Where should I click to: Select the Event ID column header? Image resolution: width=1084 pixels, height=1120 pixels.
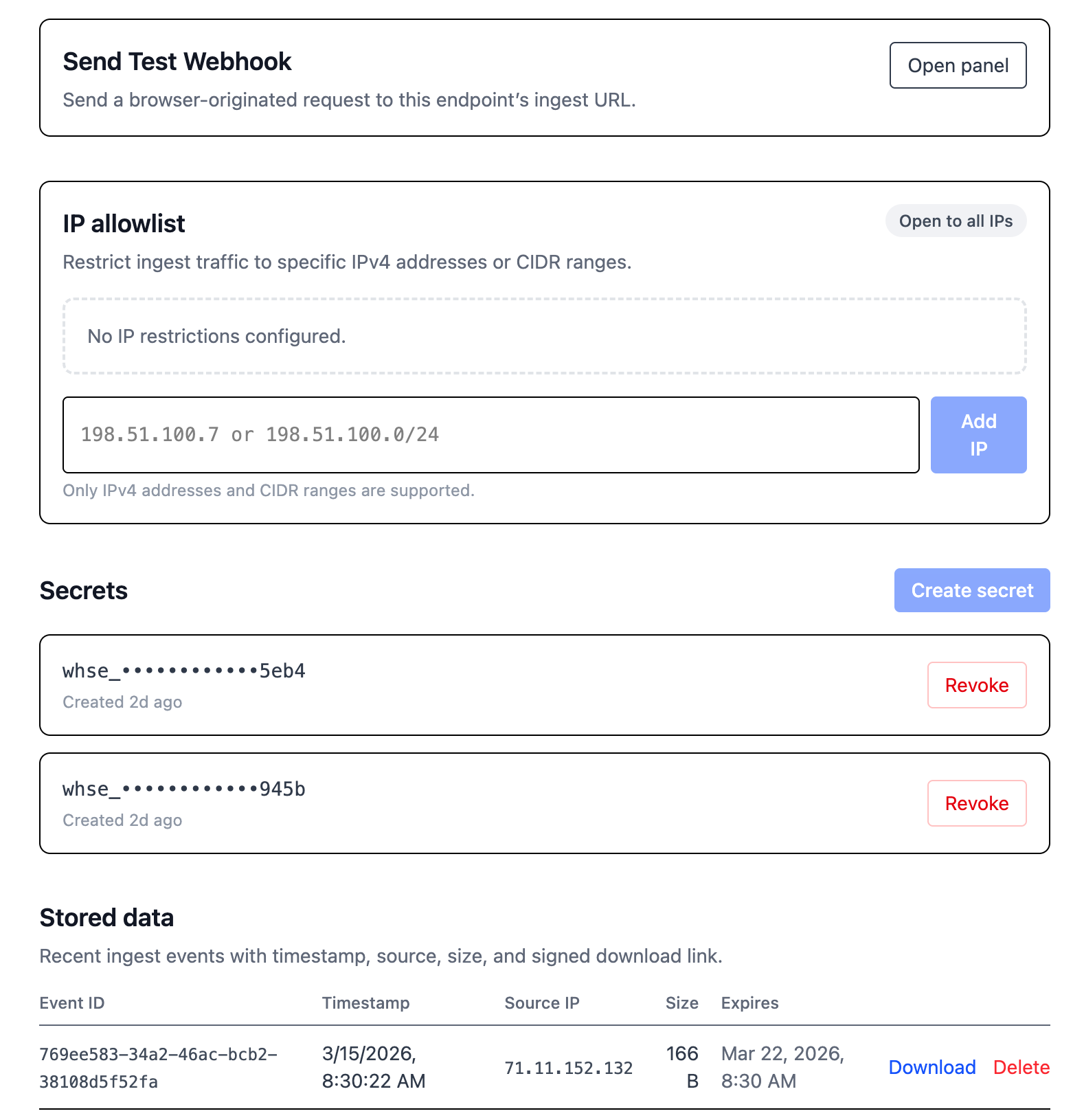(x=72, y=1003)
